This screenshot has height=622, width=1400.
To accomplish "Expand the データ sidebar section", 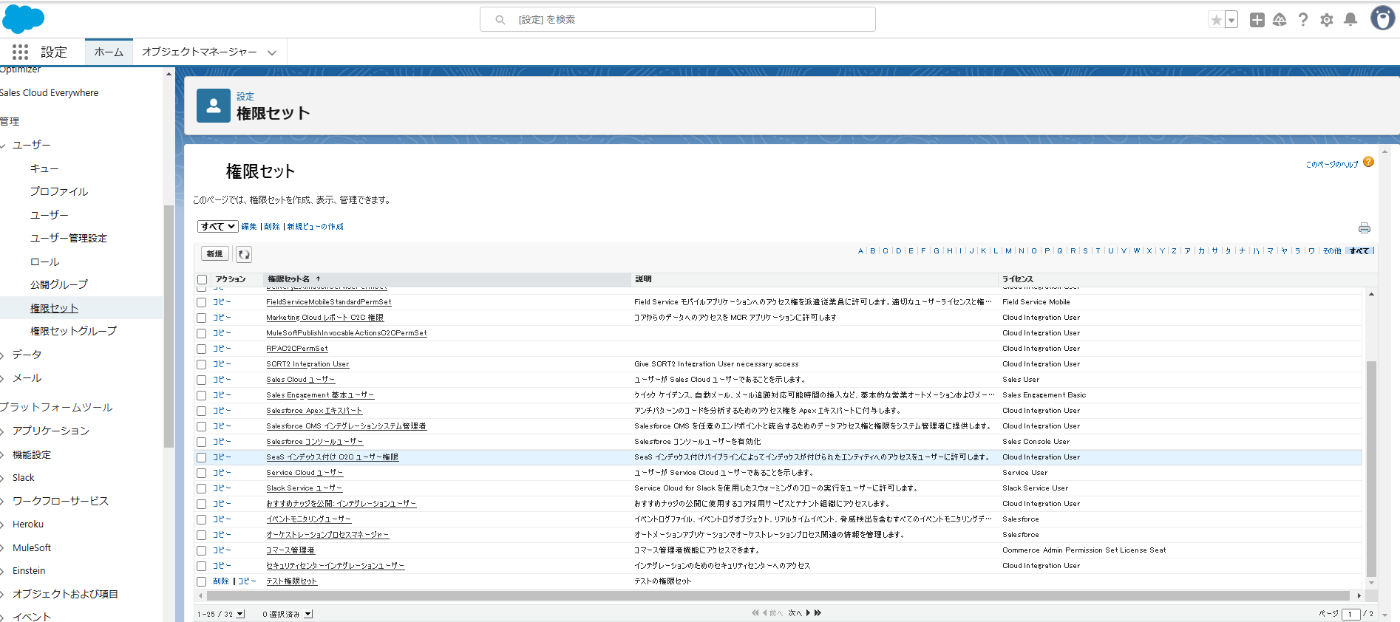I will (3, 355).
